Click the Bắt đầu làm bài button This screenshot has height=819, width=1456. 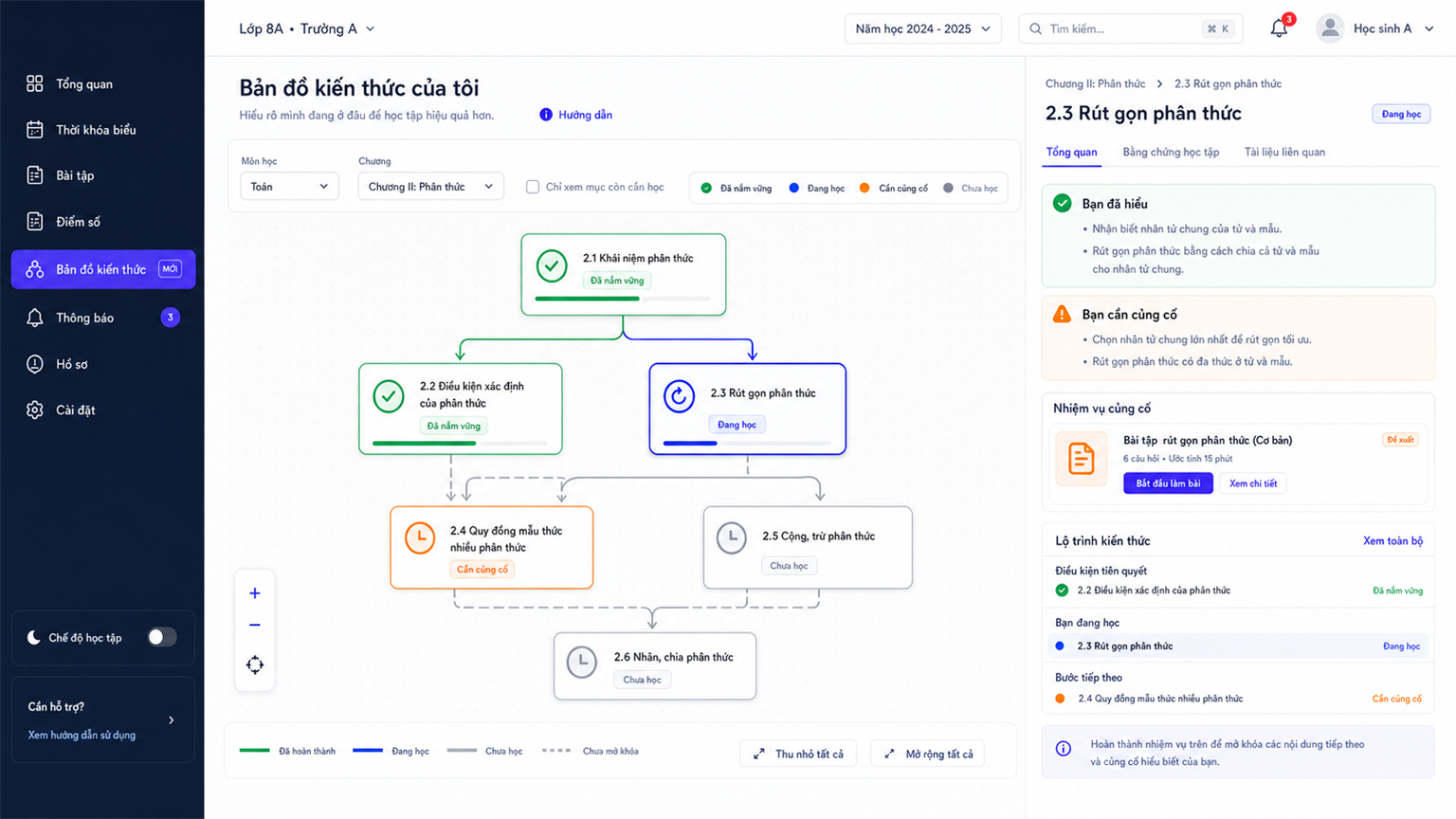[1168, 483]
